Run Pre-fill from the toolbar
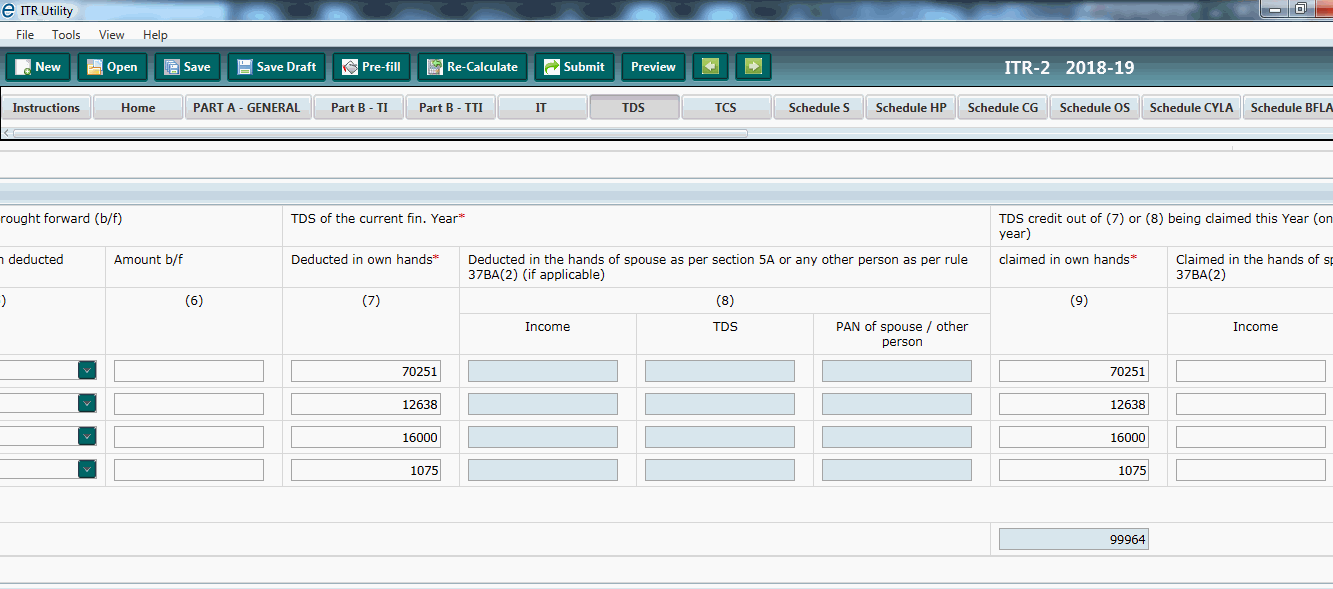 (x=371, y=67)
